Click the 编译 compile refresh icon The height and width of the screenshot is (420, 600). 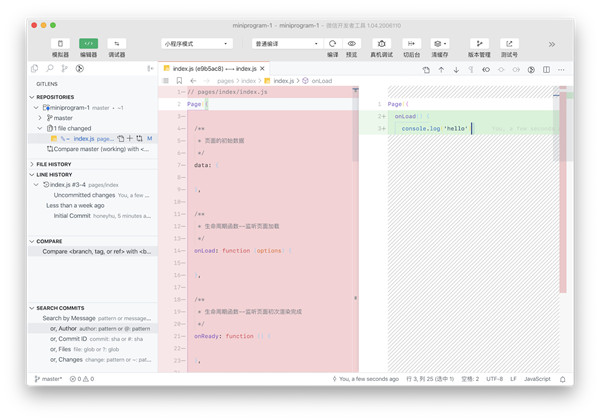tap(332, 44)
